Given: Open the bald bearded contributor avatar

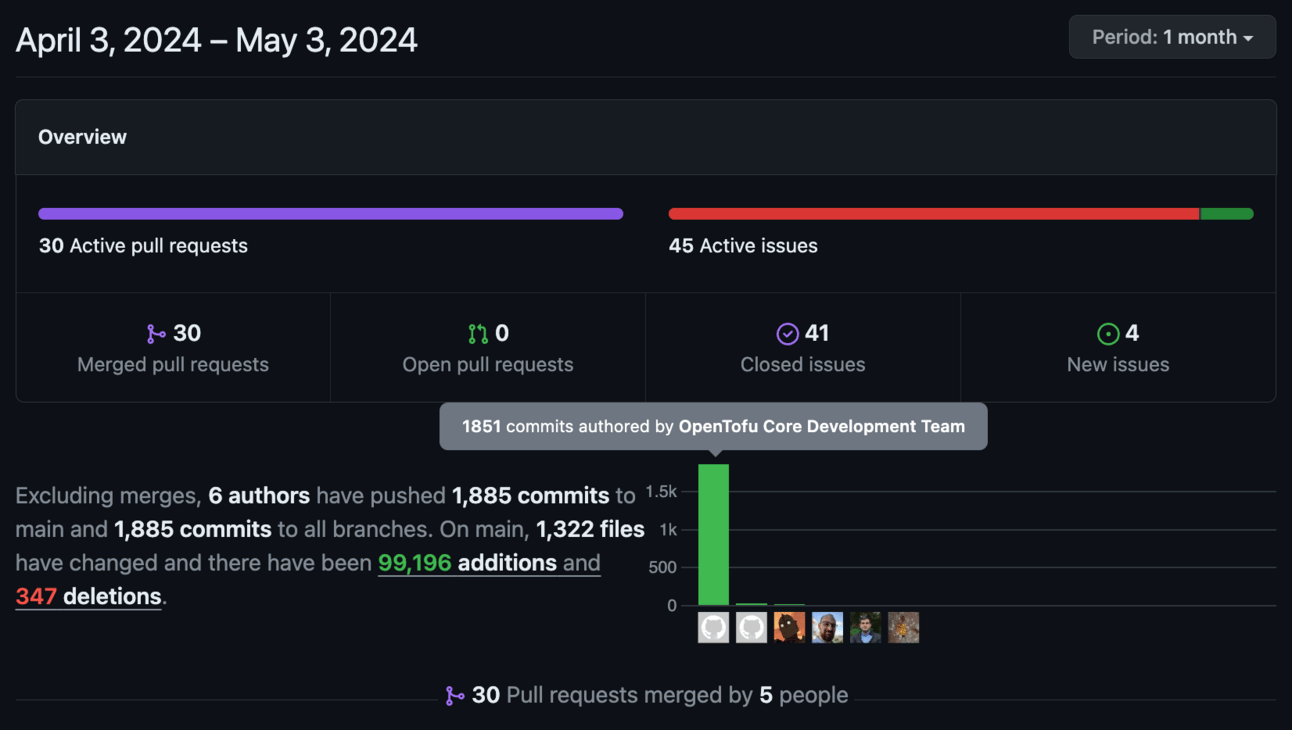Looking at the screenshot, I should coord(827,628).
